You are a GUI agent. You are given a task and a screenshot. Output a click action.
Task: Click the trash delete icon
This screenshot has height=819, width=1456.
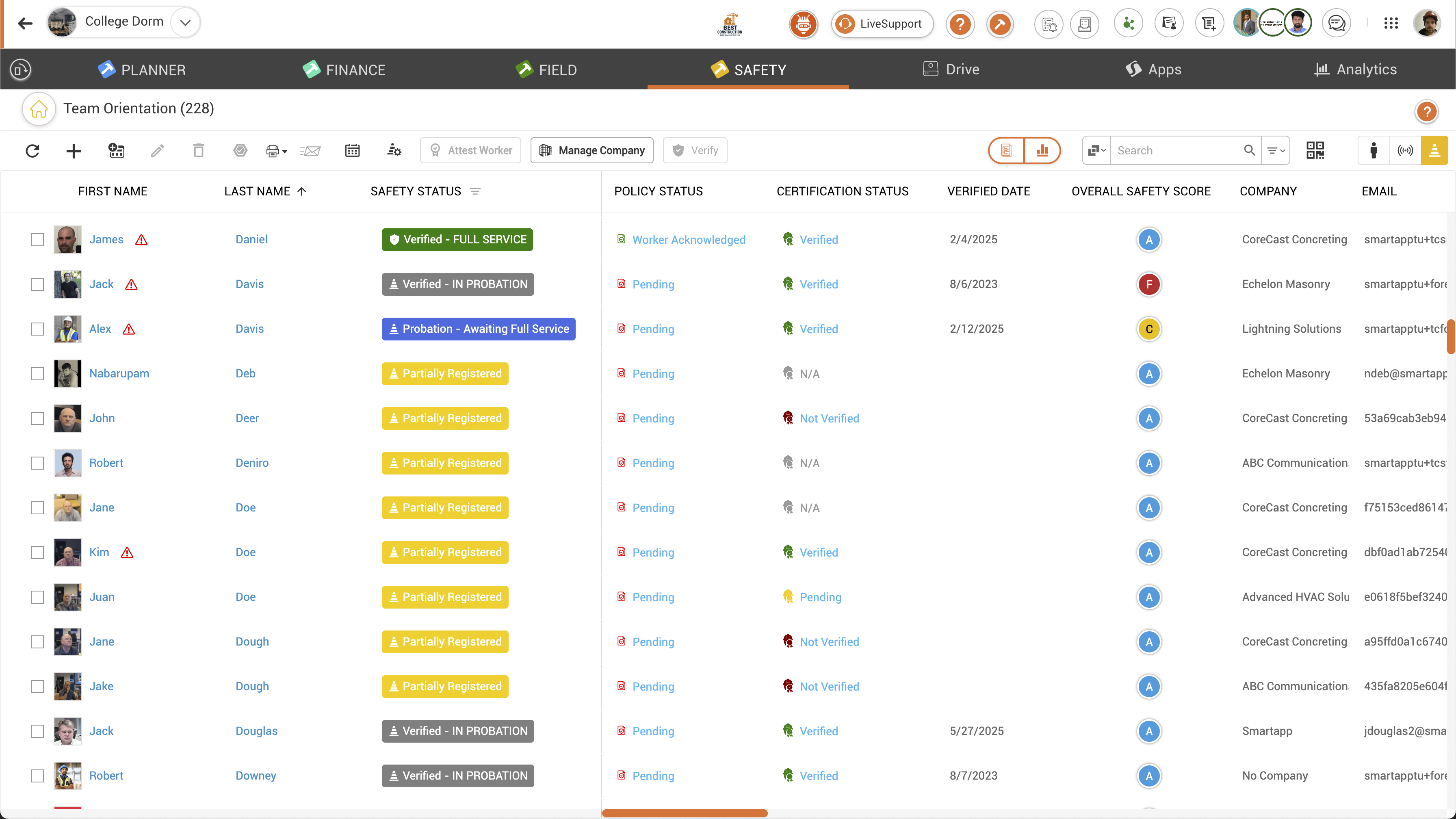[x=198, y=150]
